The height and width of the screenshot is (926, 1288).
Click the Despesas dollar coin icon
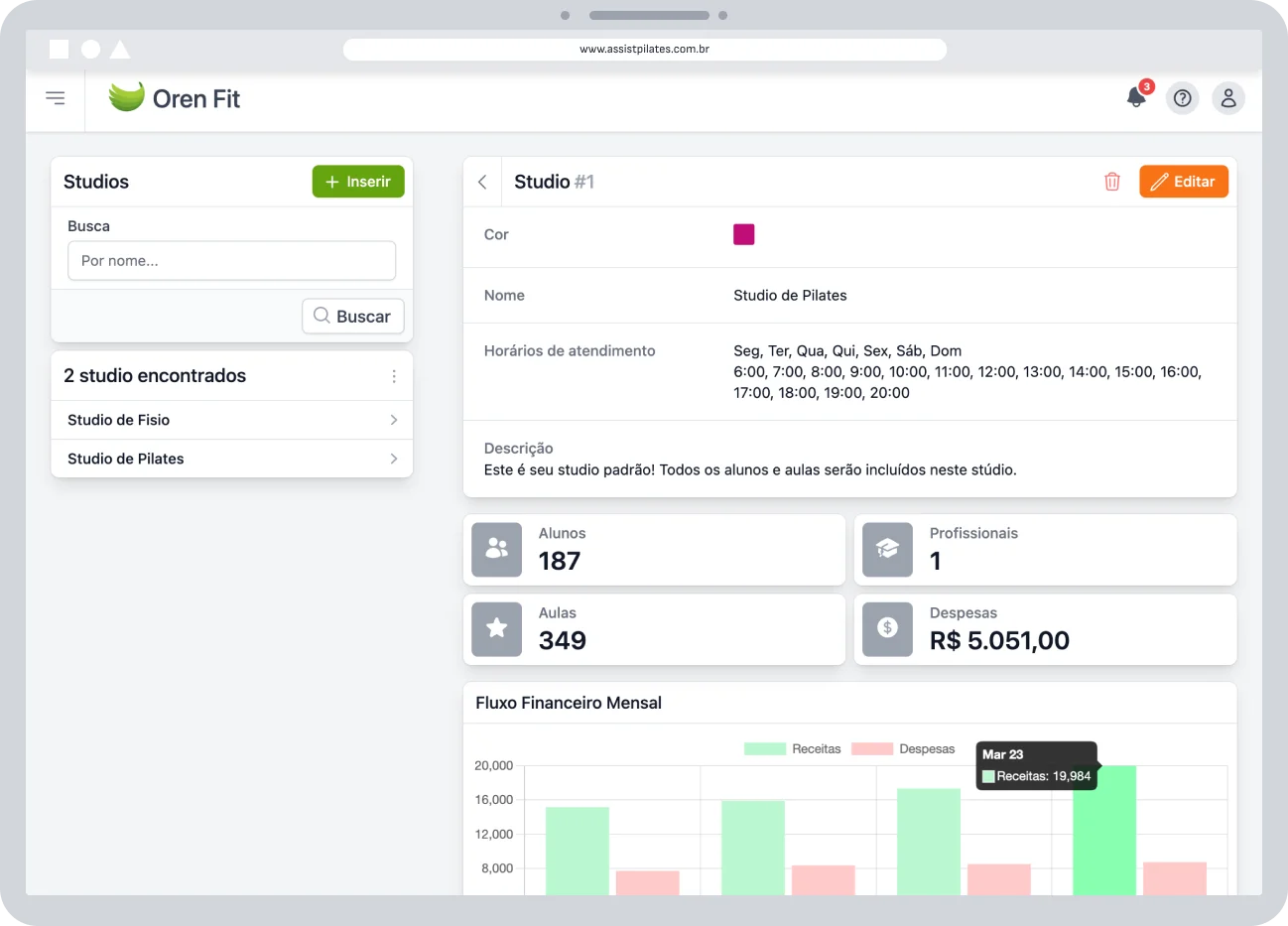(887, 629)
